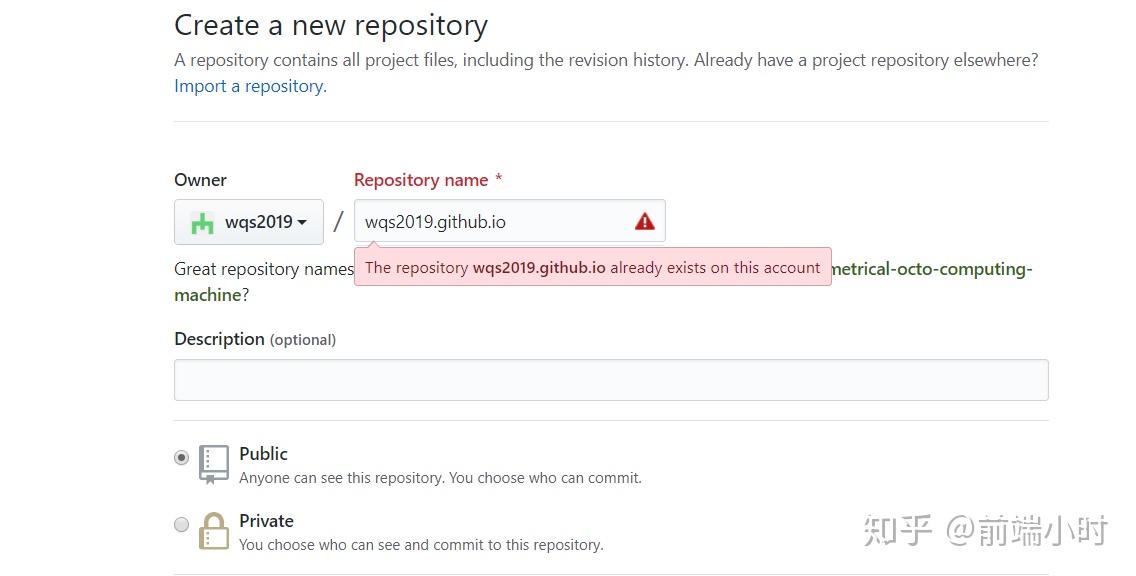Click the Public repository book icon

tap(213, 464)
